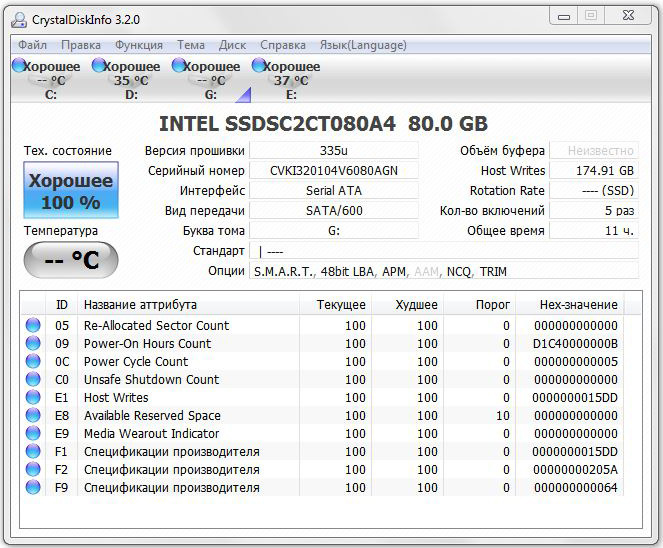Open the Правка menu
This screenshot has width=663, height=548.
81,45
